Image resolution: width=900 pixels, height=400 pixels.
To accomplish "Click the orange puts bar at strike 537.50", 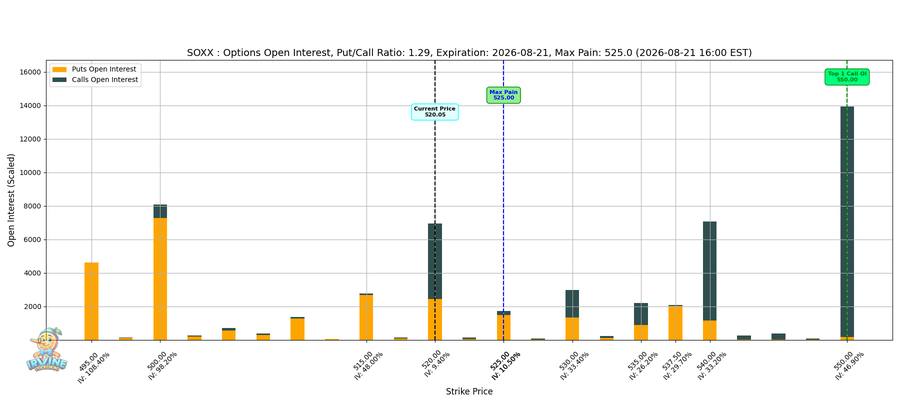I will (x=676, y=323).
